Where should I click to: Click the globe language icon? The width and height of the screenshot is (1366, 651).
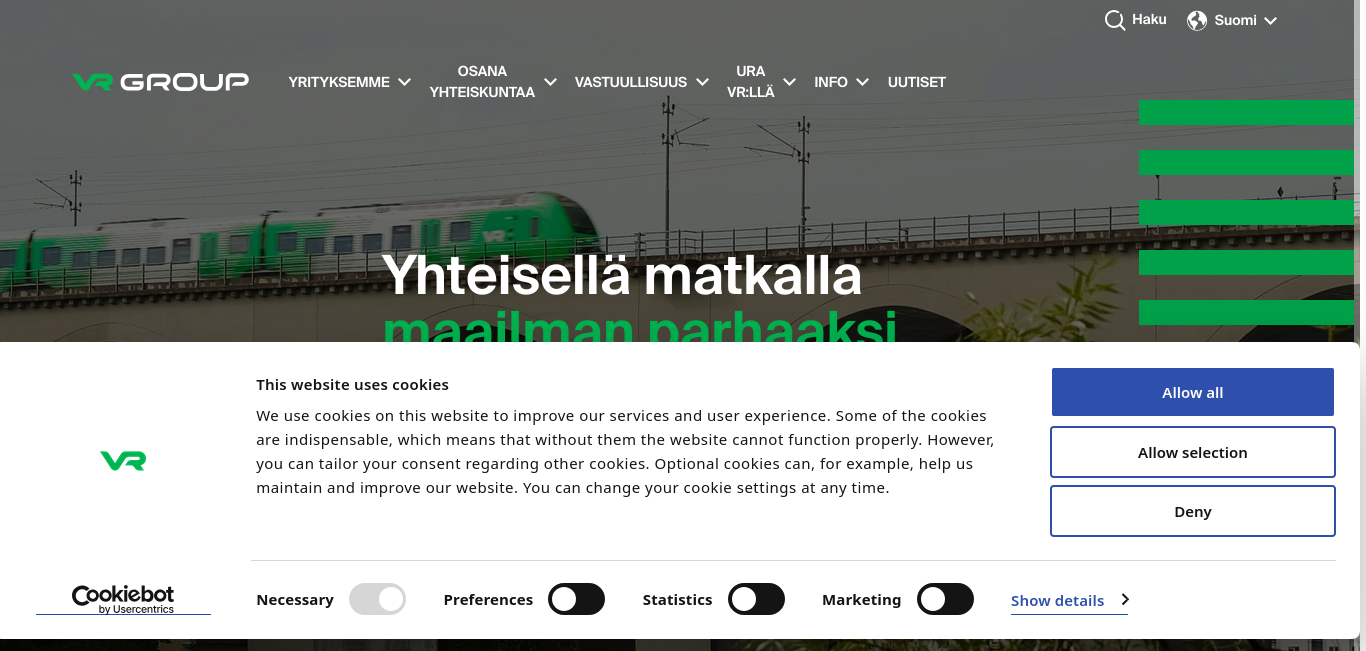click(x=1197, y=20)
